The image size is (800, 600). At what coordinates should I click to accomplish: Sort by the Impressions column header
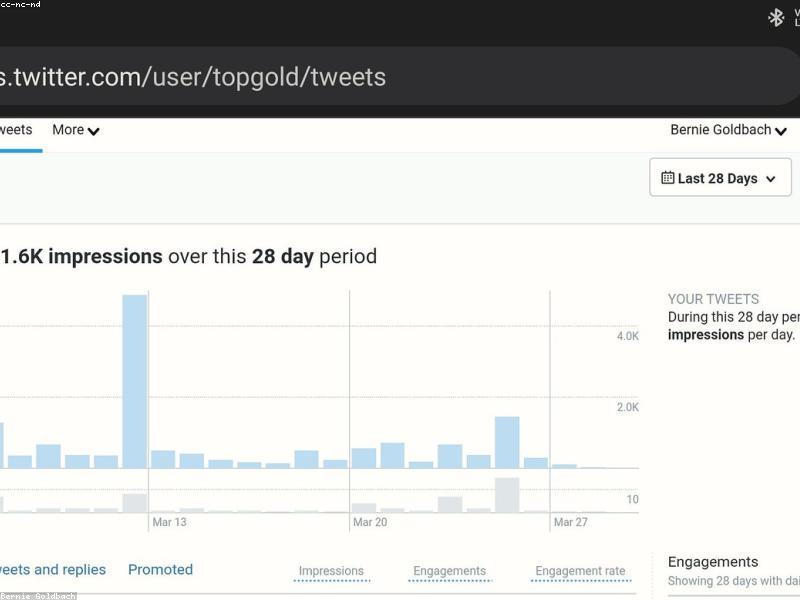click(331, 572)
